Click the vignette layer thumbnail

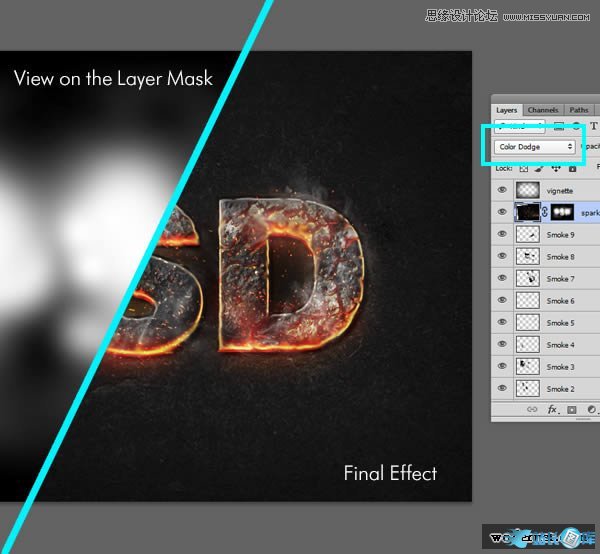click(527, 190)
